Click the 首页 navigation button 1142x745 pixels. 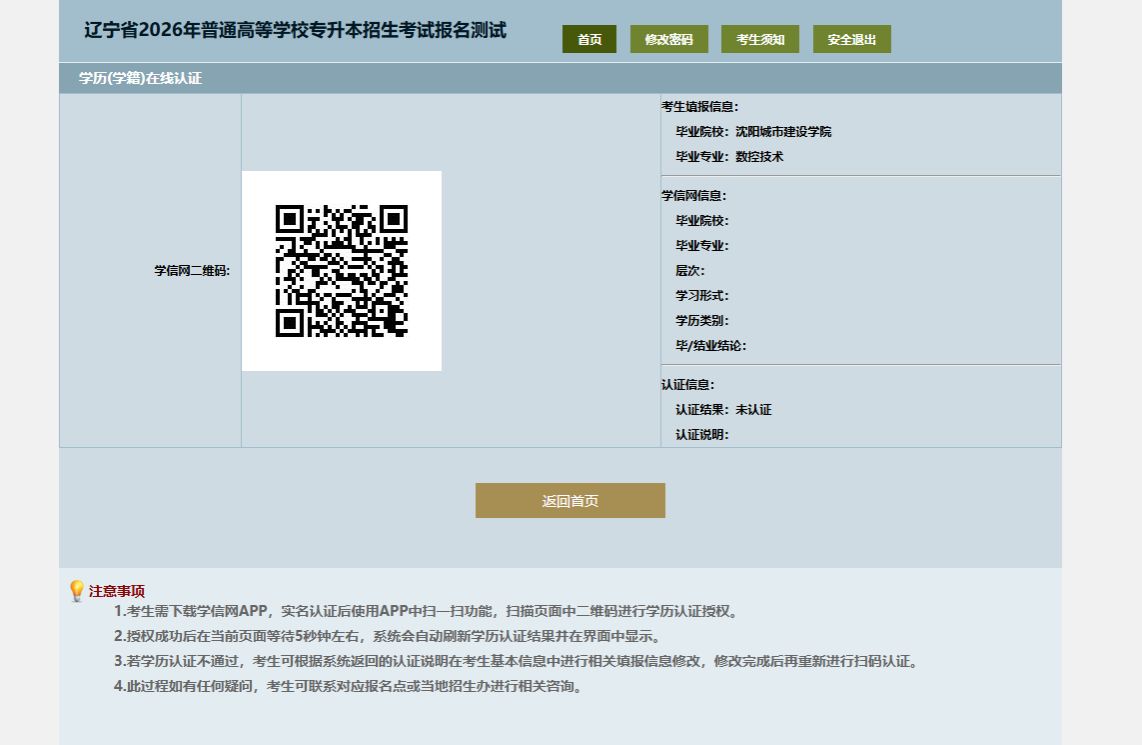point(589,39)
